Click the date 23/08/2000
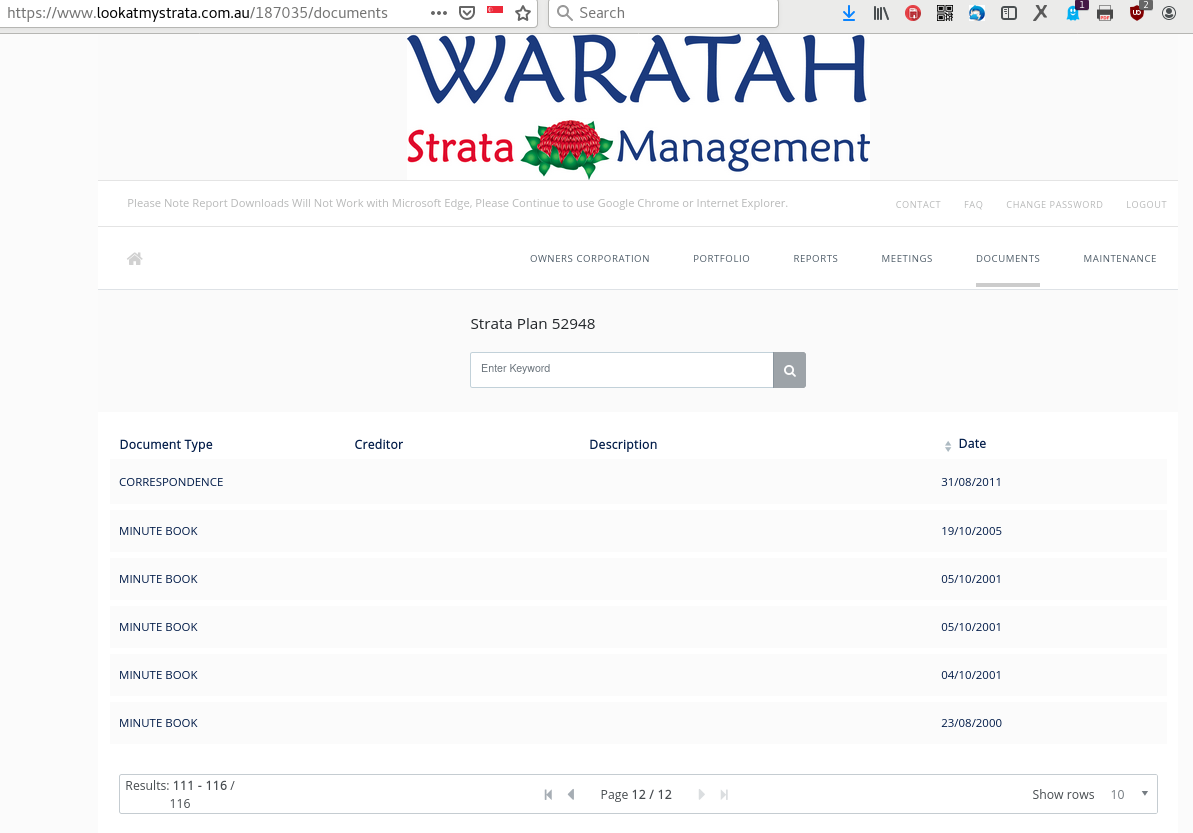The height and width of the screenshot is (833, 1193). click(x=972, y=723)
